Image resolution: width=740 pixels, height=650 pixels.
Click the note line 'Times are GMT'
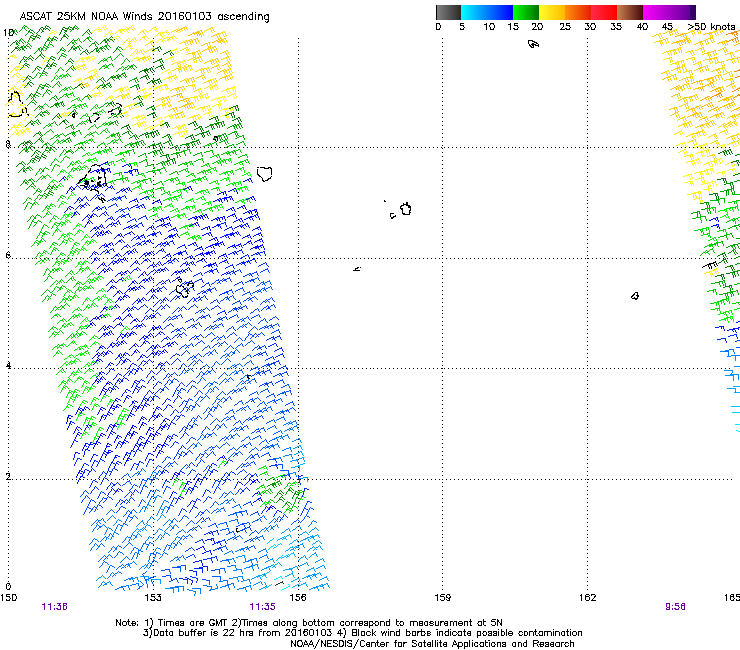point(191,623)
